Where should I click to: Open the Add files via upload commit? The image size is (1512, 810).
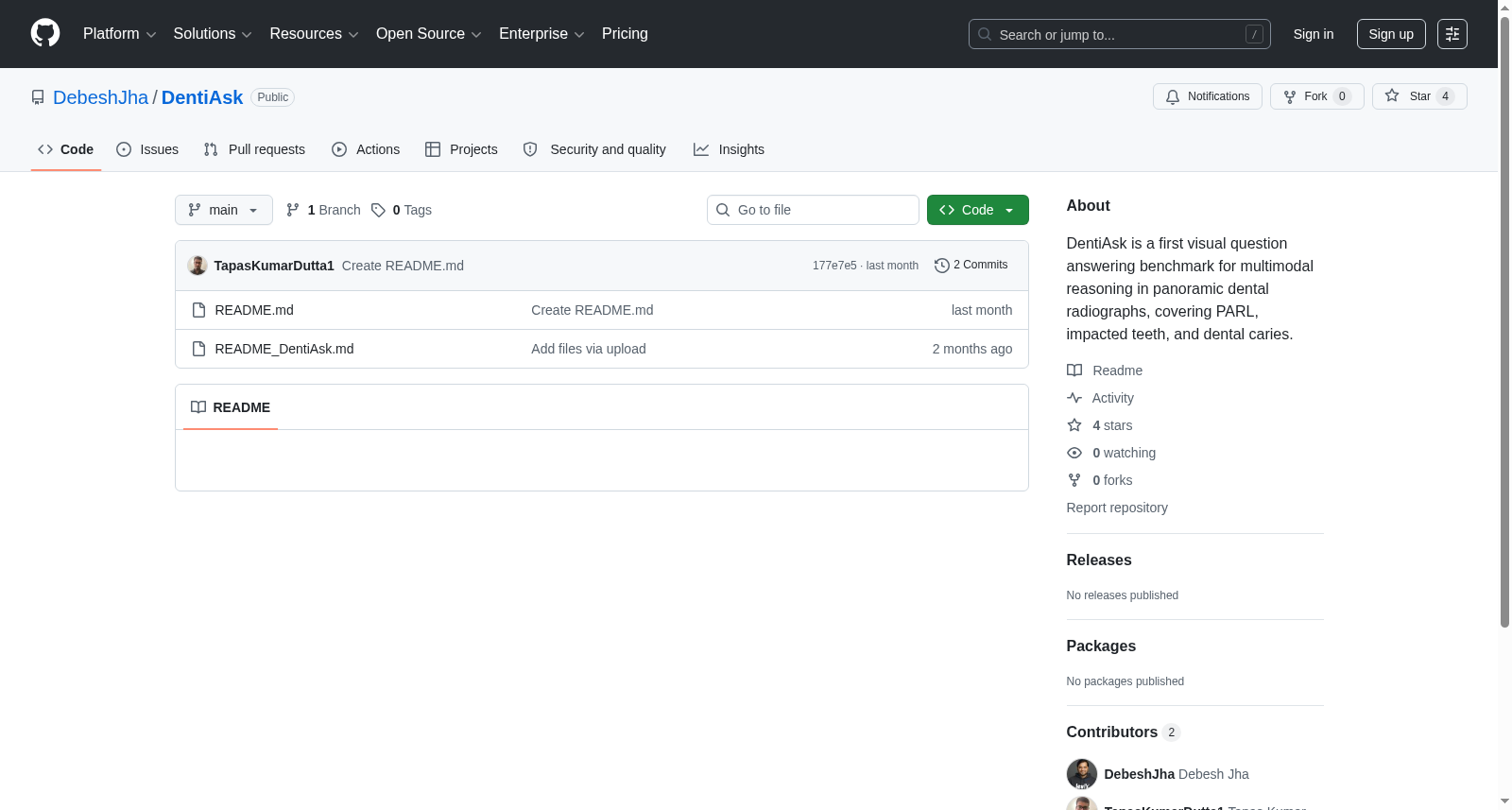[589, 349]
